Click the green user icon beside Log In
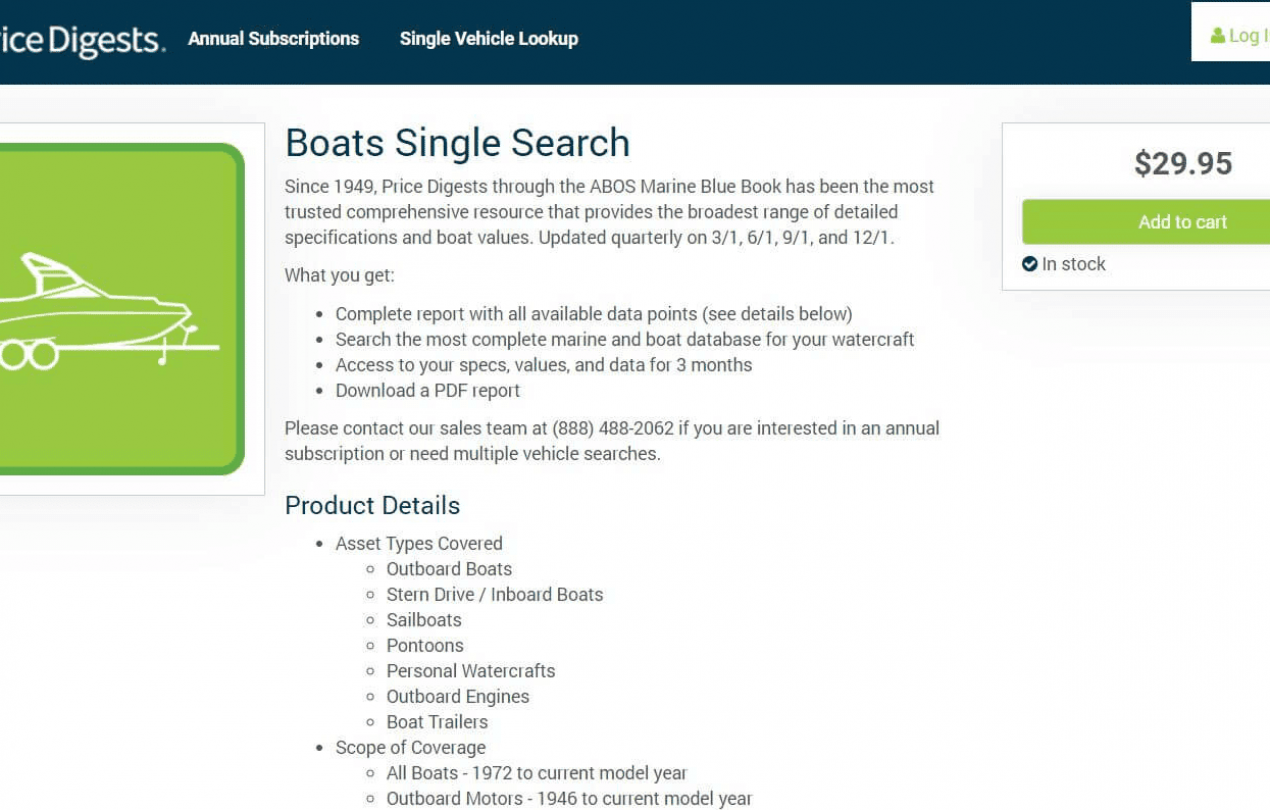Image resolution: width=1270 pixels, height=810 pixels. pos(1216,34)
